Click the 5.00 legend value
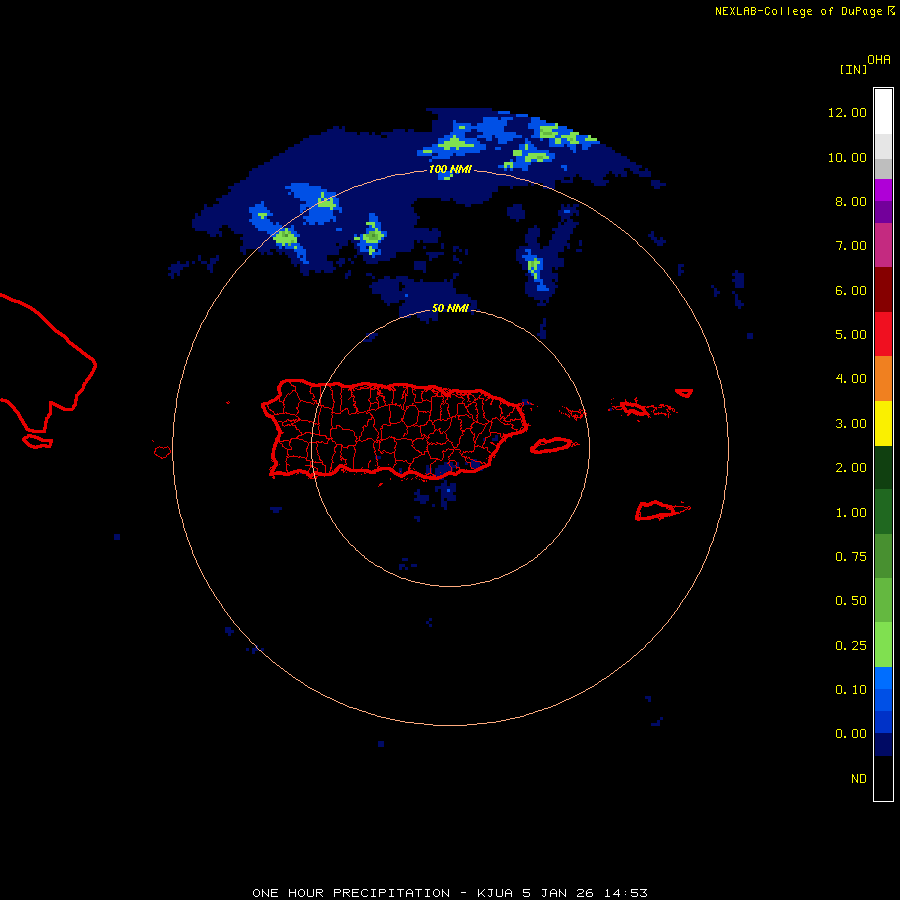Screen dimensions: 900x900 [x=851, y=335]
